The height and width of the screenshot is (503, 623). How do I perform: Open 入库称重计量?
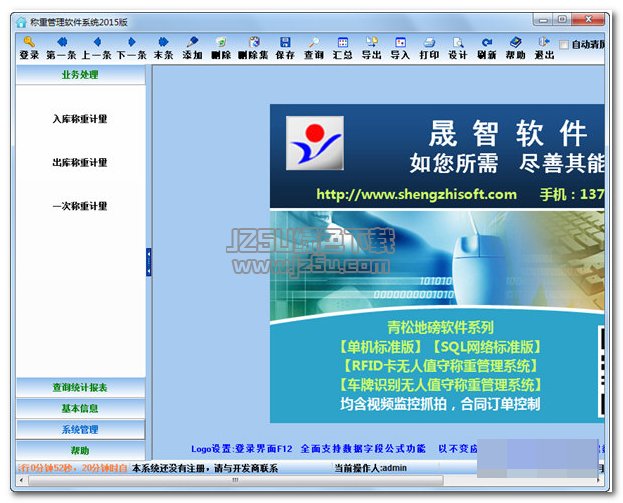pos(80,119)
